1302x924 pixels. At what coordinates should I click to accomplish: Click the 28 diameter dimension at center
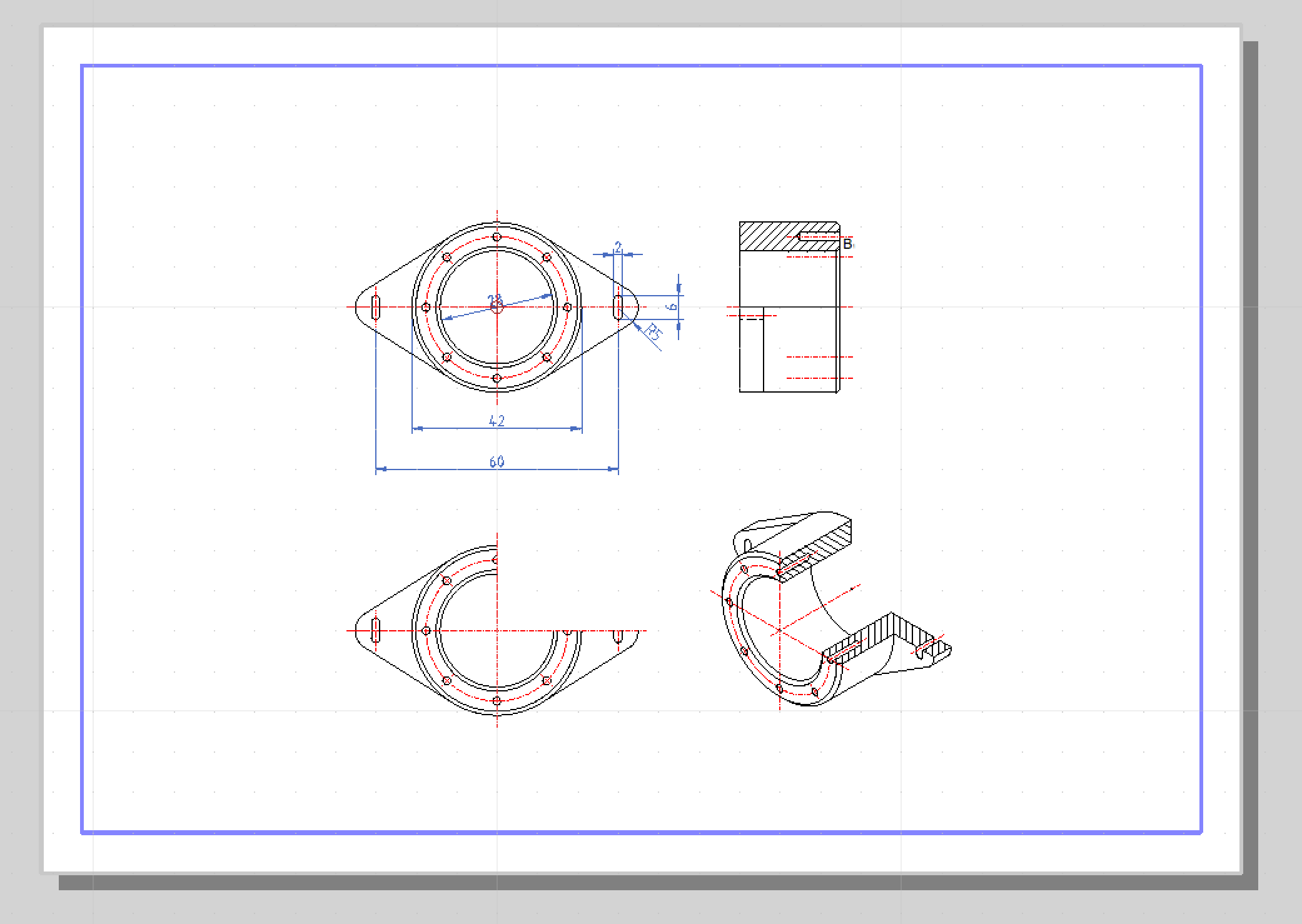coord(494,299)
